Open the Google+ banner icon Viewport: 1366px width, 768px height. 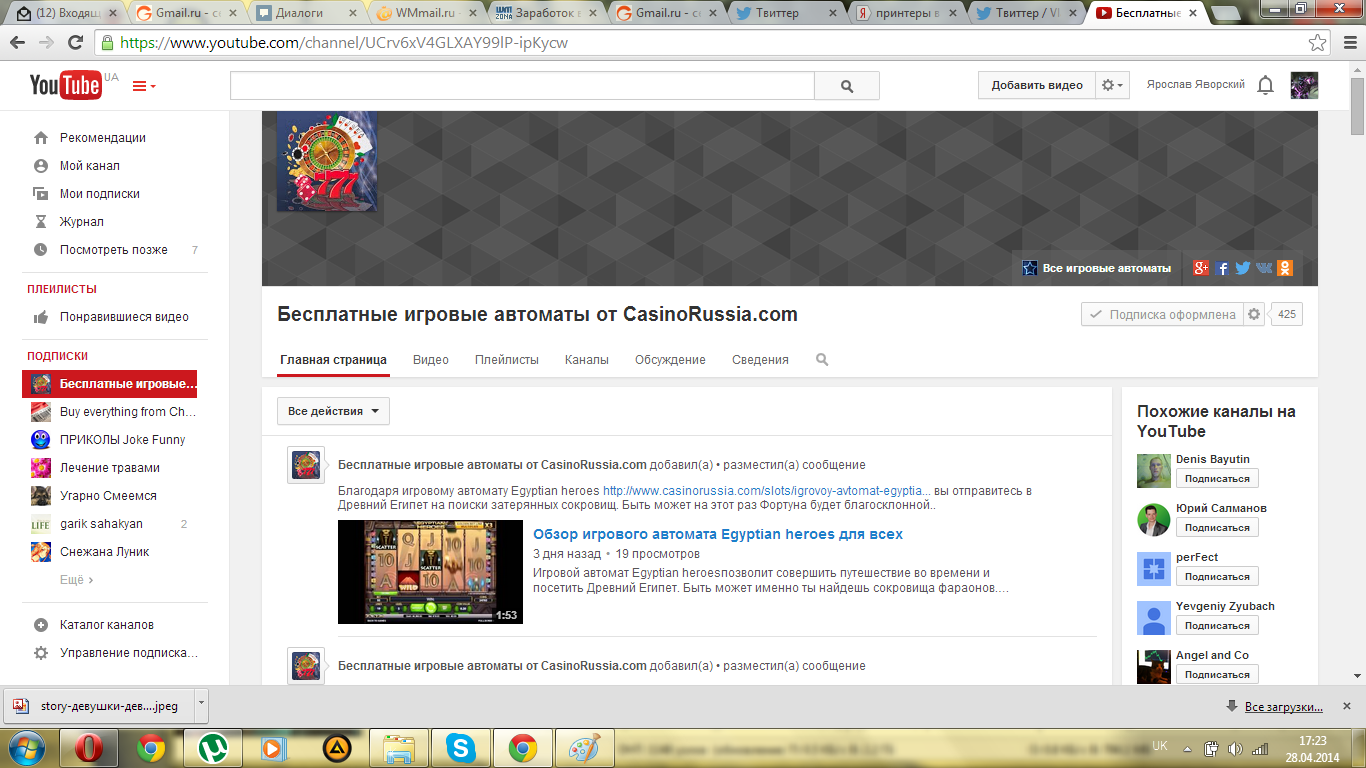click(x=1201, y=268)
